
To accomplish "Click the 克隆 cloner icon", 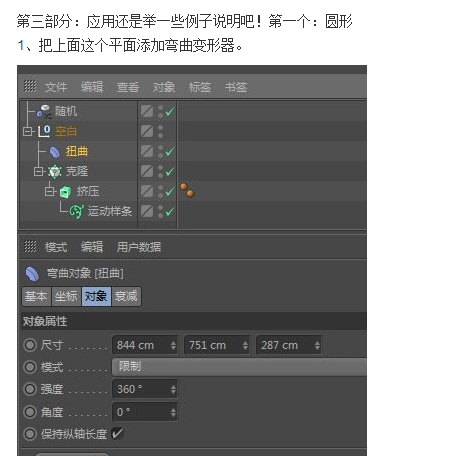I will (x=55, y=172).
